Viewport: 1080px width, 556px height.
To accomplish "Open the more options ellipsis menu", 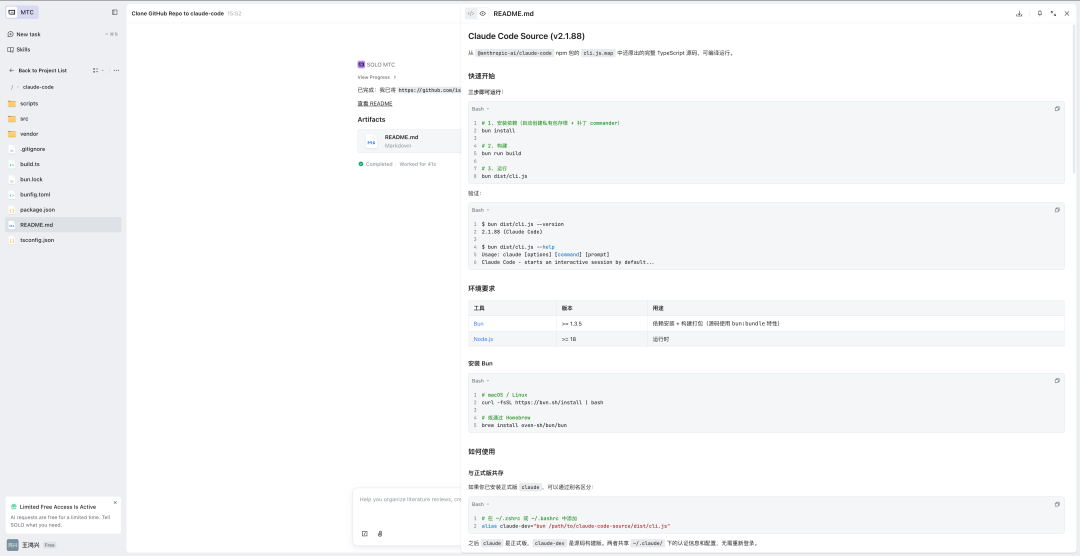I will tap(116, 71).
